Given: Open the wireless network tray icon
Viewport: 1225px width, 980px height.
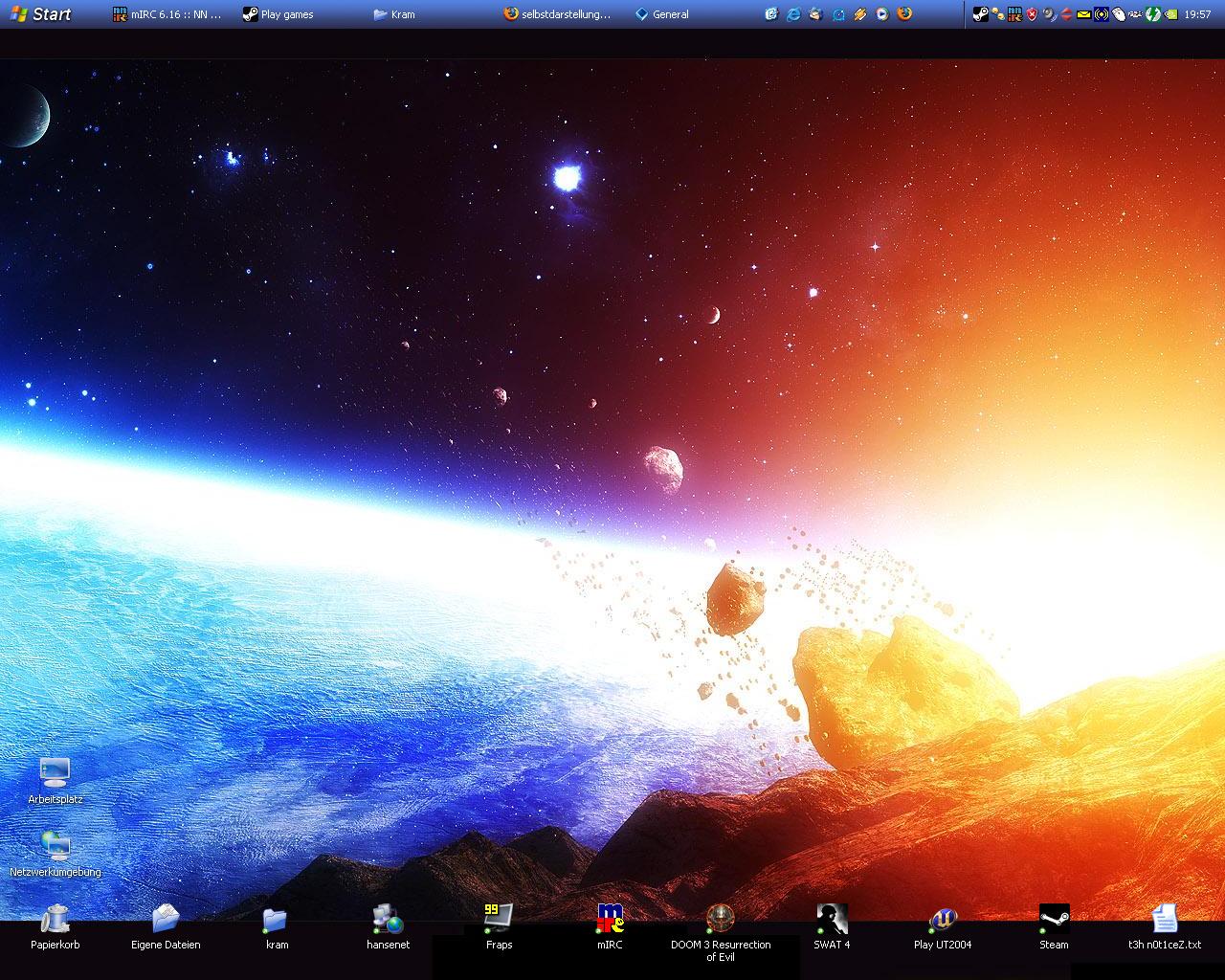Looking at the screenshot, I should [x=1101, y=14].
